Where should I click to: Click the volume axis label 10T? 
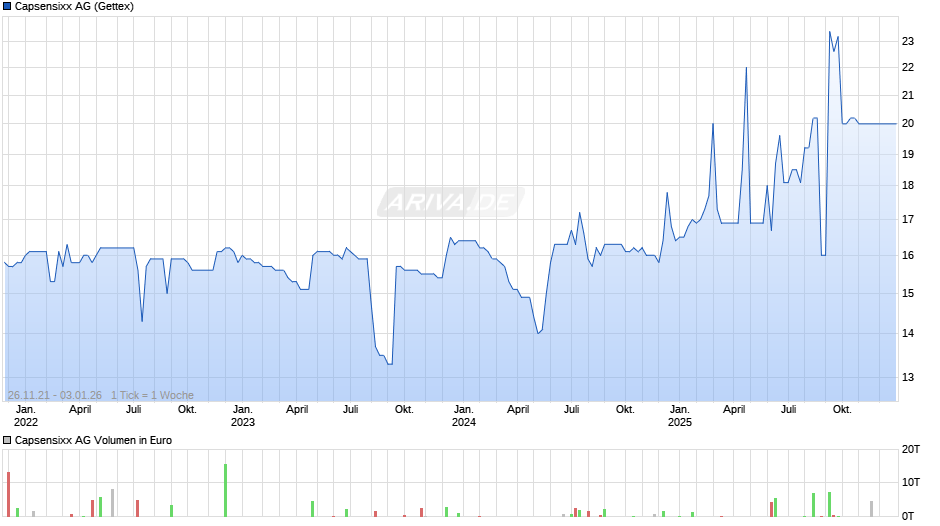(911, 482)
